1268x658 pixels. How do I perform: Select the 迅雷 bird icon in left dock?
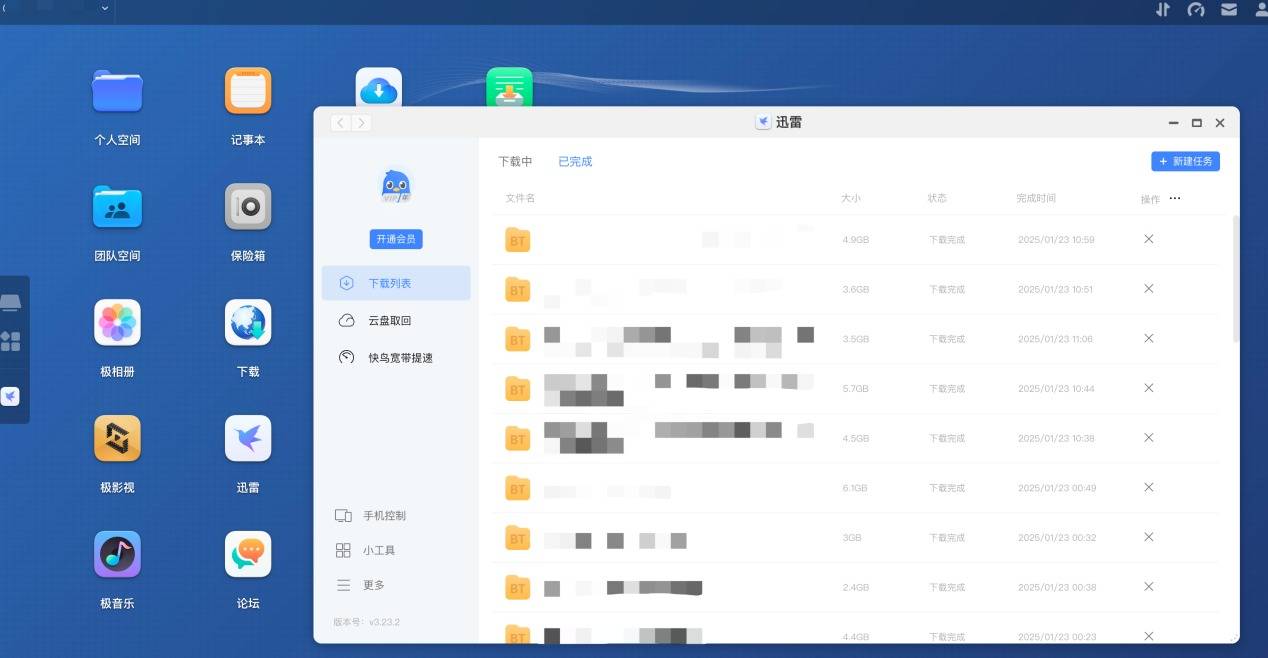10,397
